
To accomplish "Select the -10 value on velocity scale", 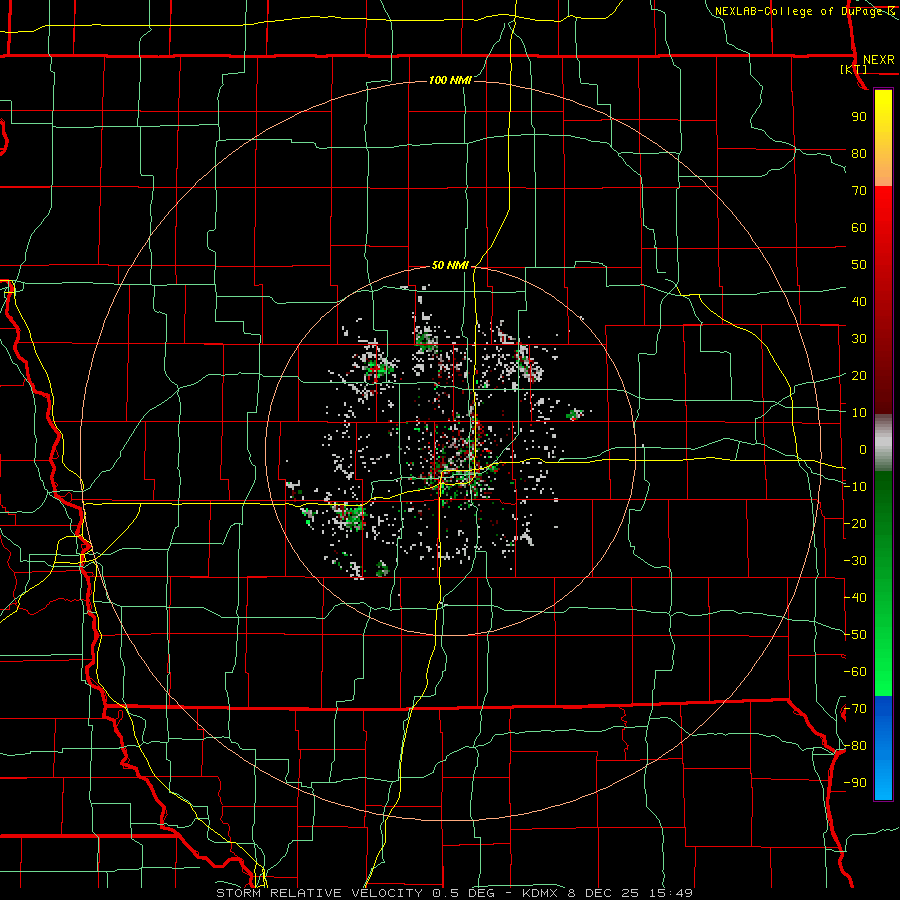I will pos(855,487).
